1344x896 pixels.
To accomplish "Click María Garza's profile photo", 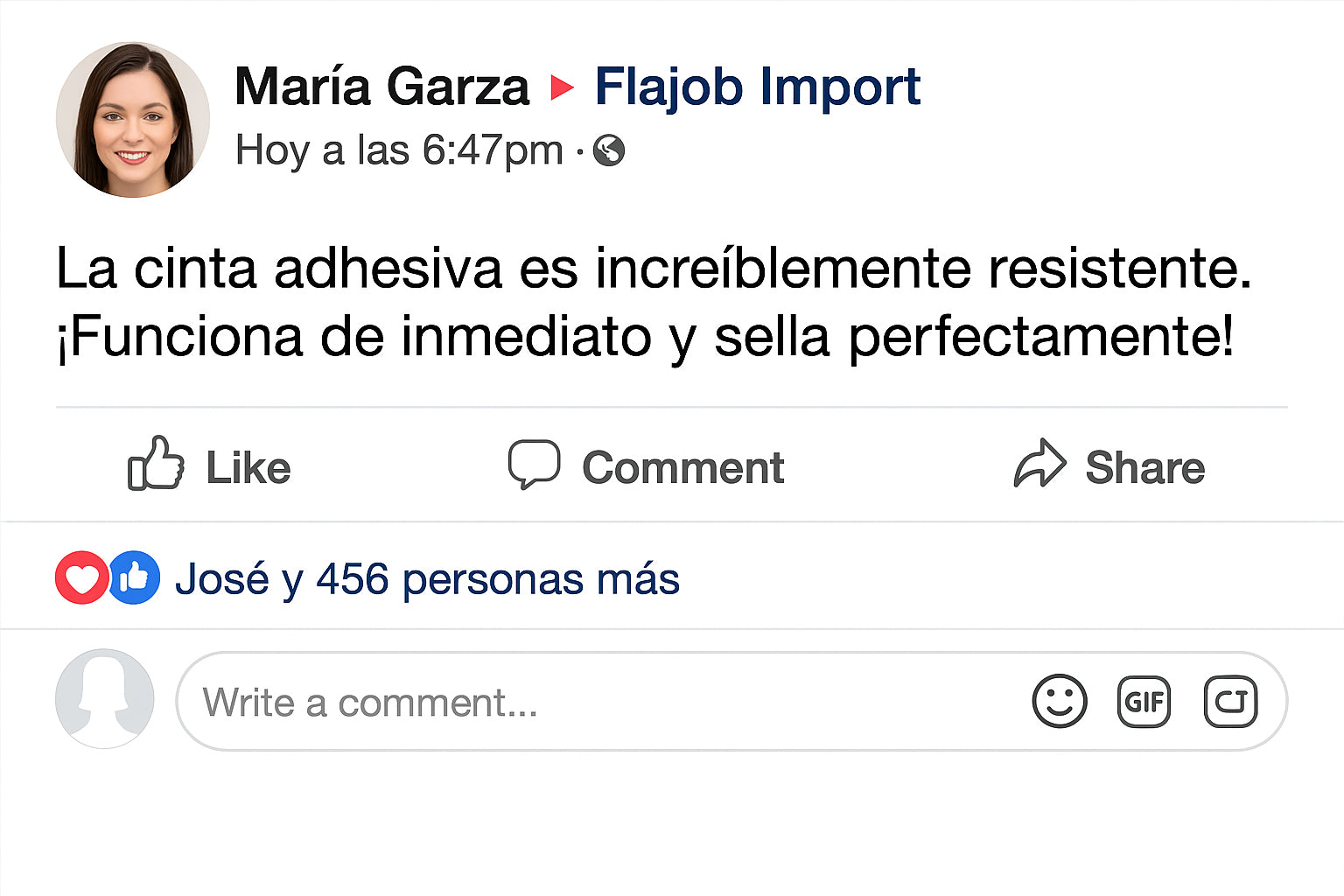I will point(133,120).
